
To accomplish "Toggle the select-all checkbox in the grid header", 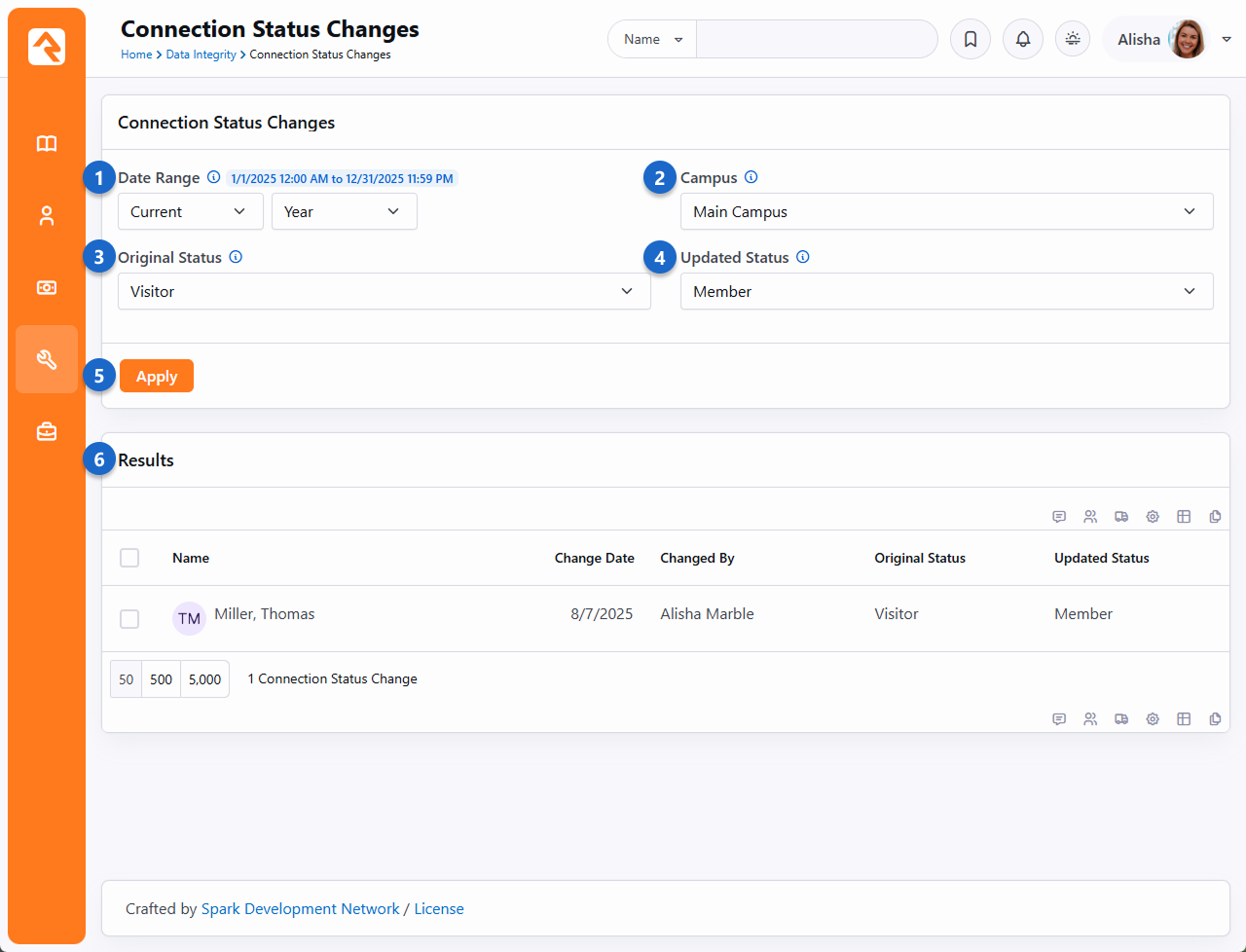I will (x=129, y=558).
